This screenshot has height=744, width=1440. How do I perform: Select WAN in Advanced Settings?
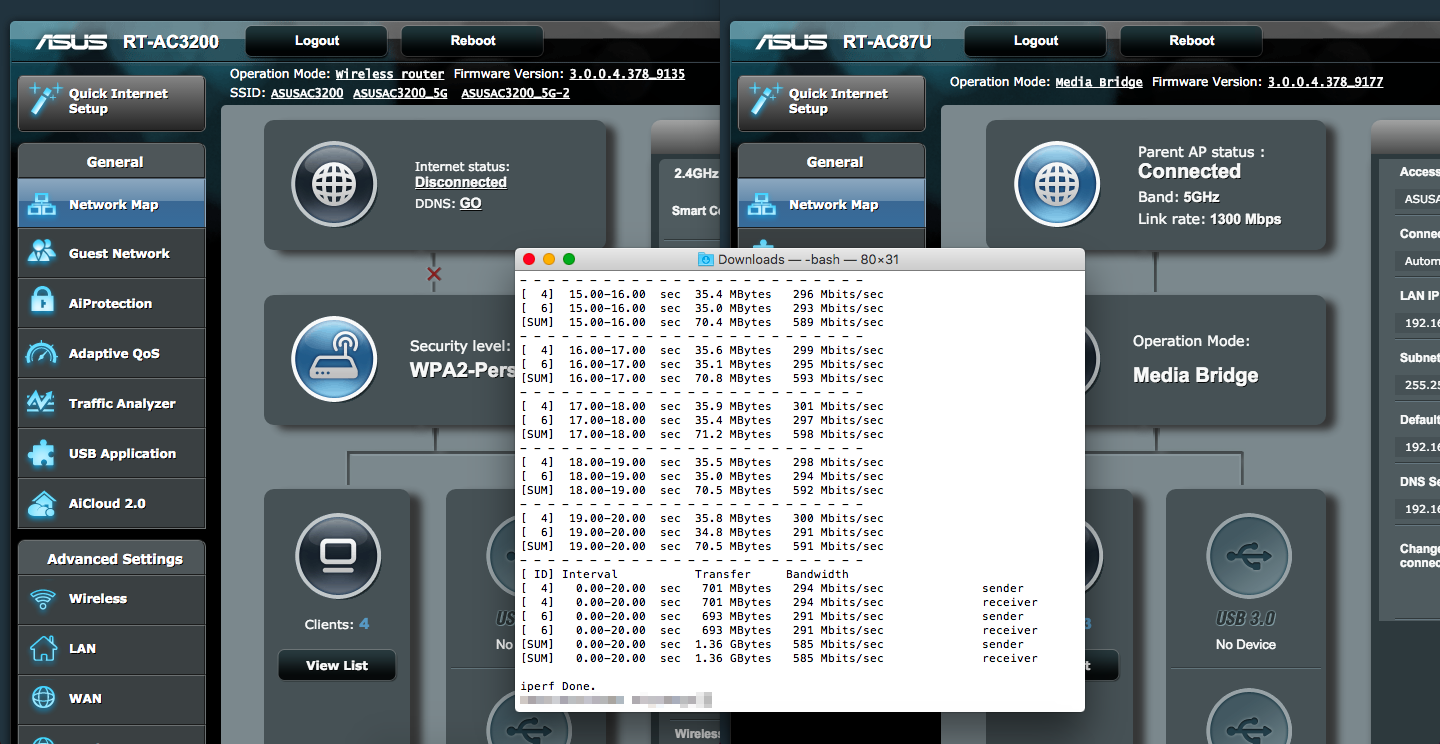point(85,699)
